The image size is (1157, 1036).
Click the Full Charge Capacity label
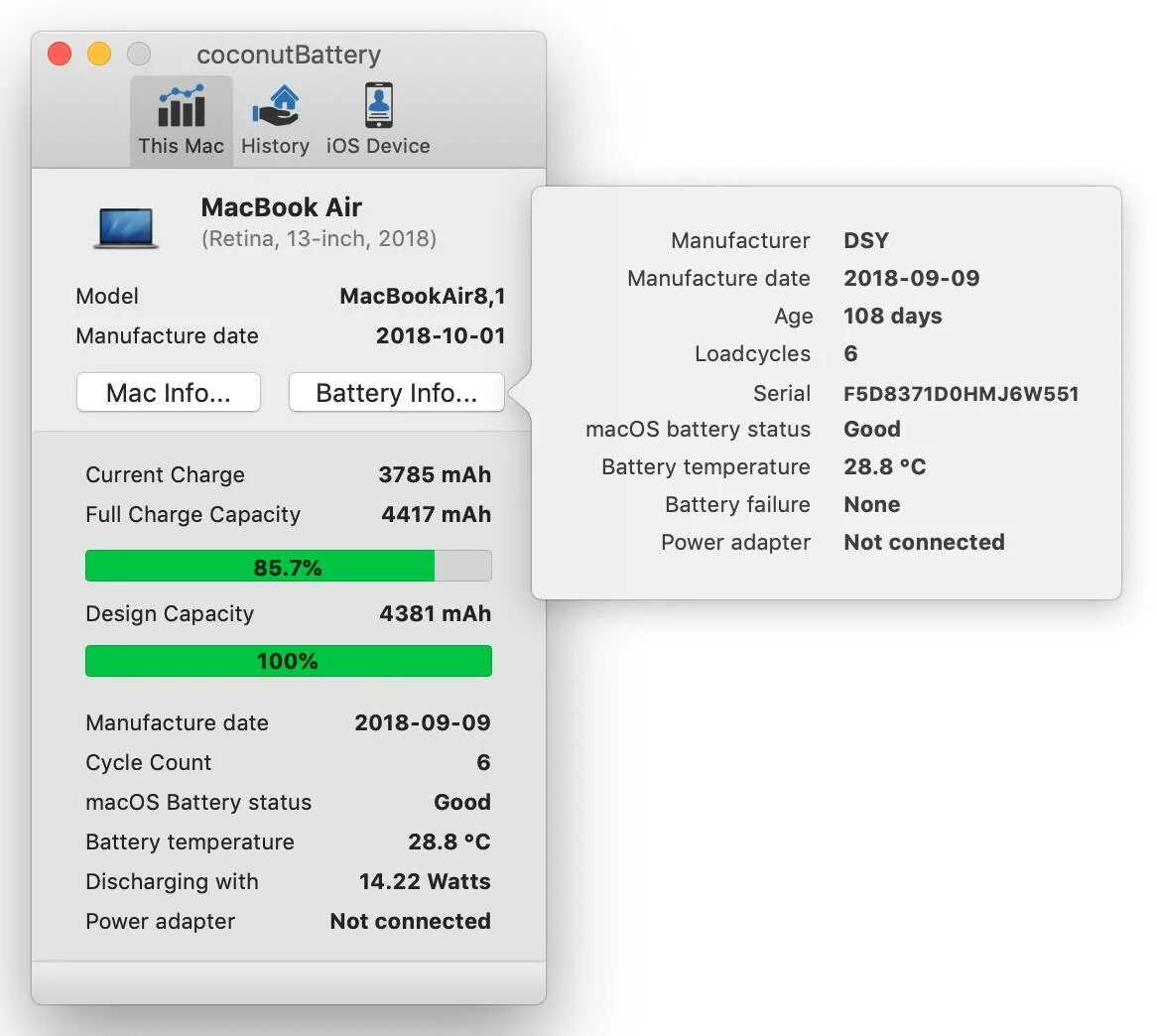pyautogui.click(x=193, y=514)
